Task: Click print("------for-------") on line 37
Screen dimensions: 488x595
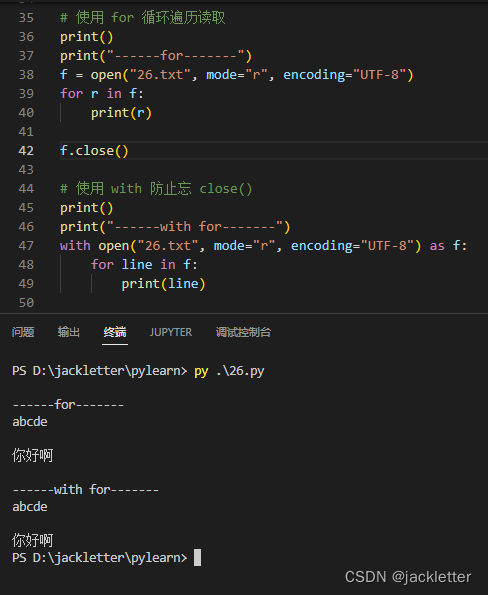Action: (156, 56)
